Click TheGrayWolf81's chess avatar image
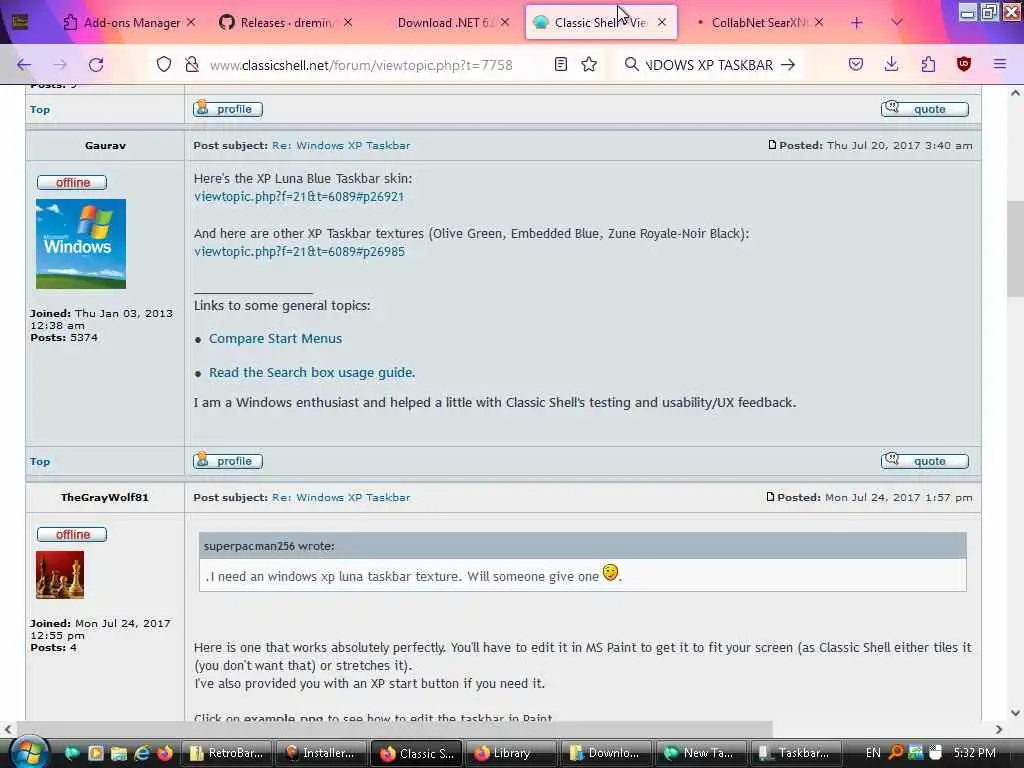Viewport: 1024px width, 768px height. point(60,575)
